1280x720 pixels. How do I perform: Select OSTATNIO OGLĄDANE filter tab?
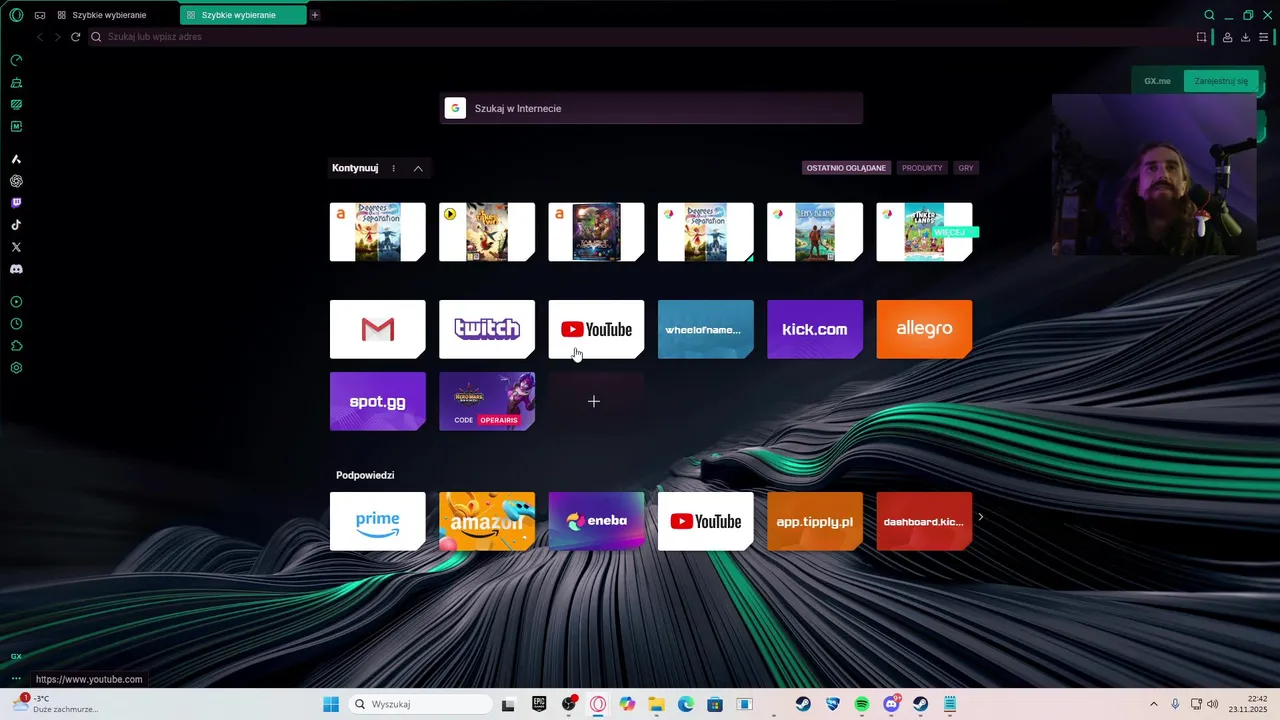[x=846, y=168]
